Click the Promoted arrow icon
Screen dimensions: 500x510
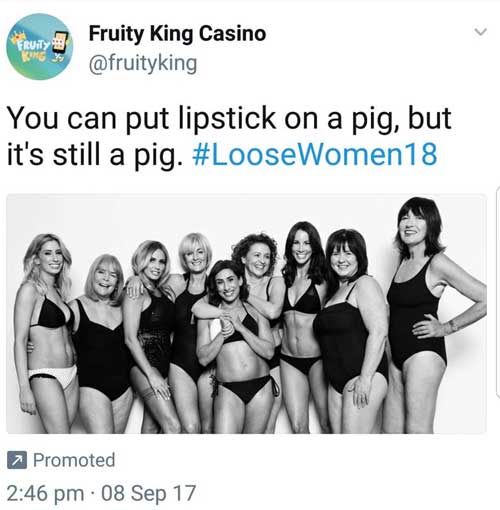(17, 460)
